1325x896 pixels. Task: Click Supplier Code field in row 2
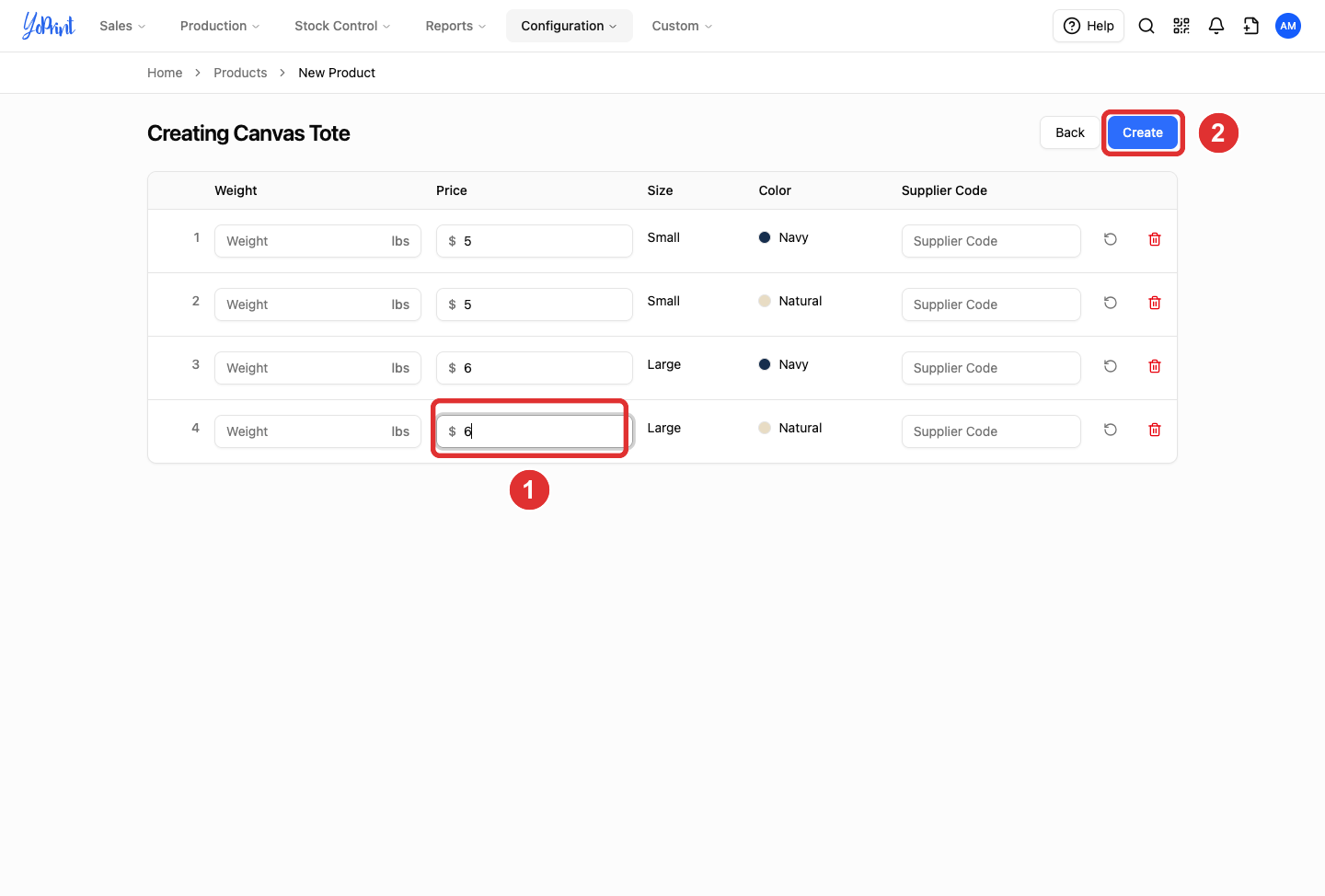pyautogui.click(x=991, y=304)
